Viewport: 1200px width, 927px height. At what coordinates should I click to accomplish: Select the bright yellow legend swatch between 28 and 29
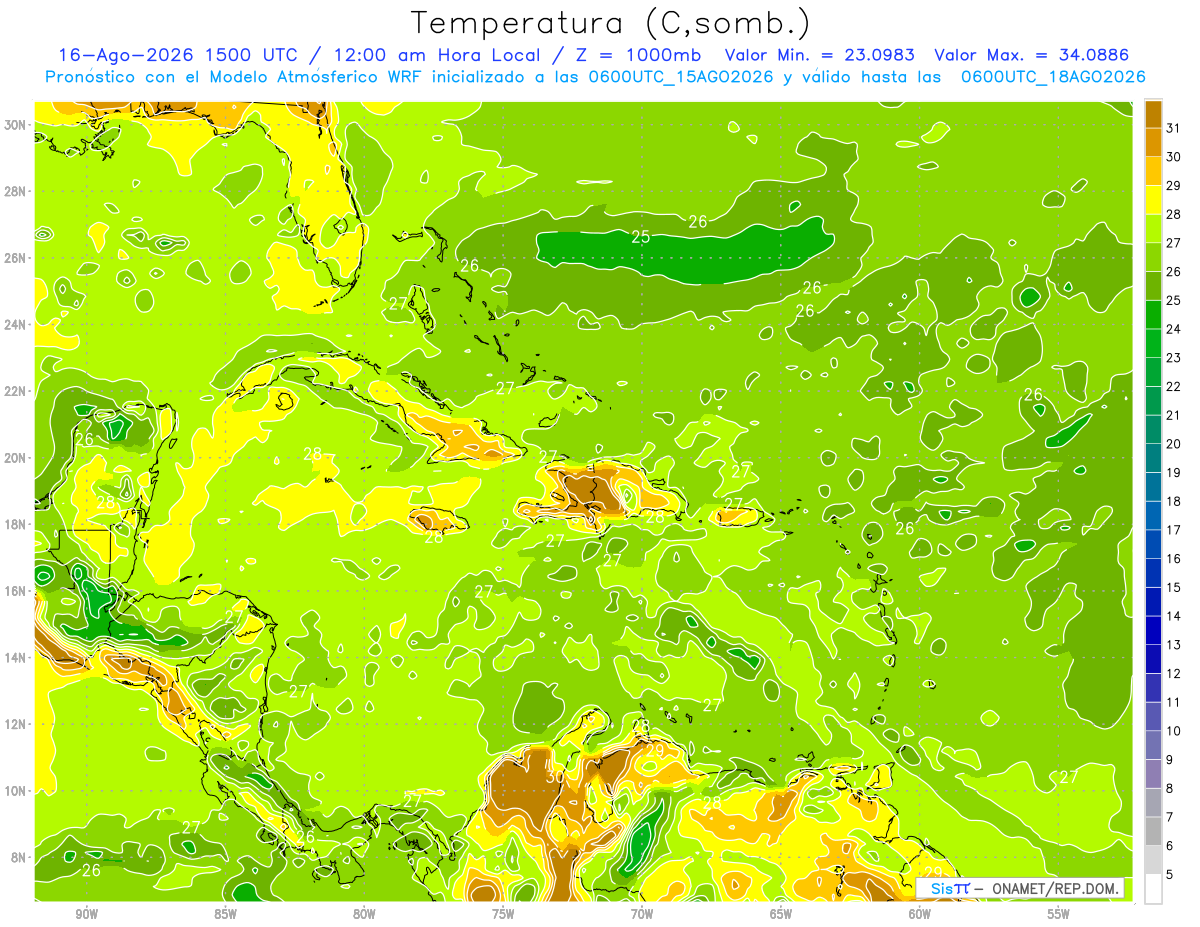point(1153,199)
